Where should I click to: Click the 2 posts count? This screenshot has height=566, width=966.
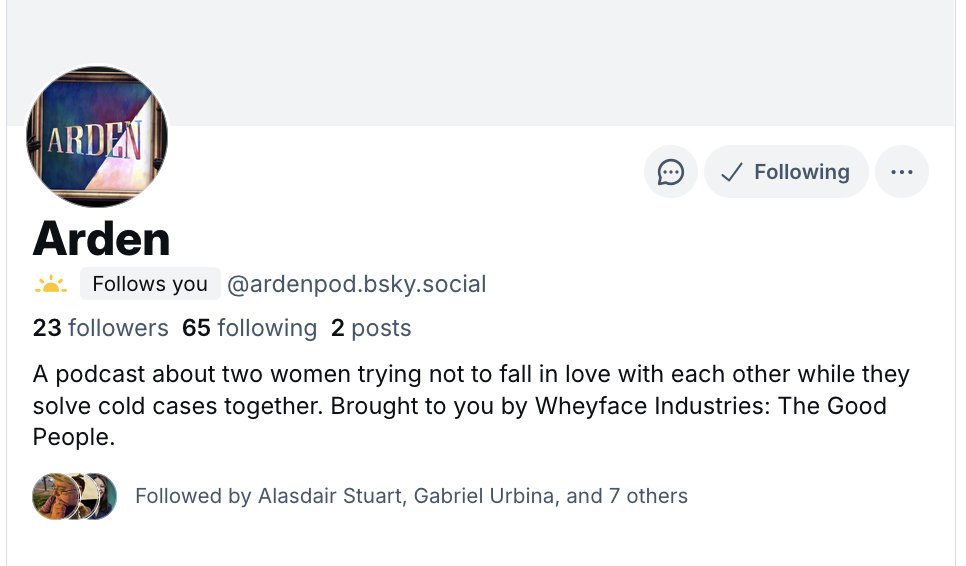pos(371,328)
